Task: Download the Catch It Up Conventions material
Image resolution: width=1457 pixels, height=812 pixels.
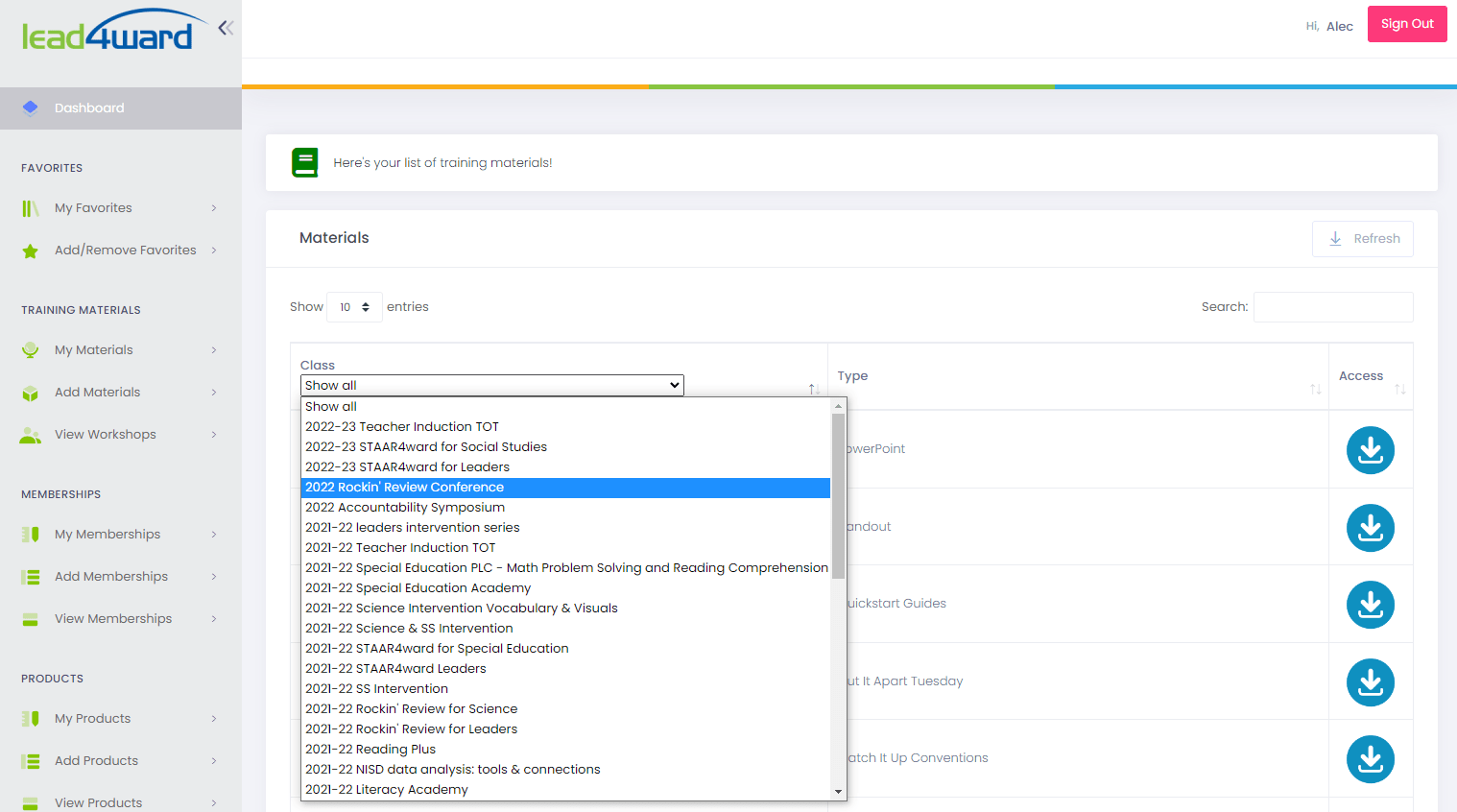Action: click(1371, 759)
